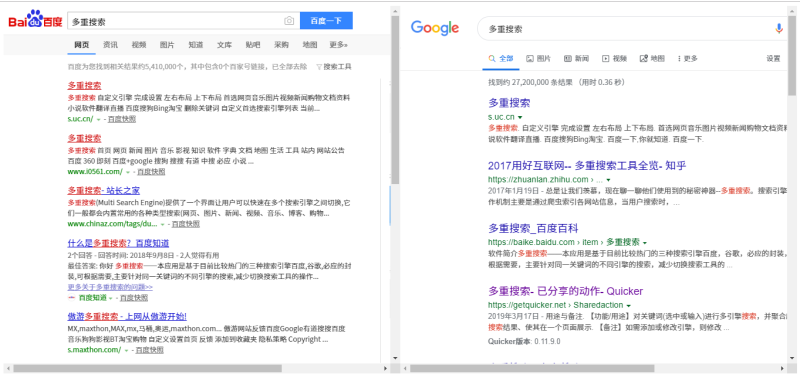The image size is (800, 374).
Task: Click Baidu pane vertical scrollbar thumb
Action: tap(395, 99)
